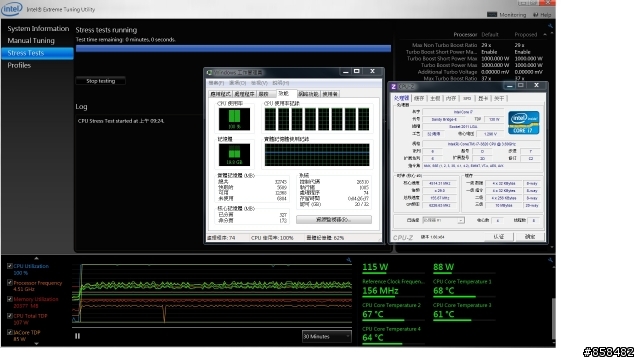Click the 115 W monitor value
640x360 pixels.
(x=375, y=267)
